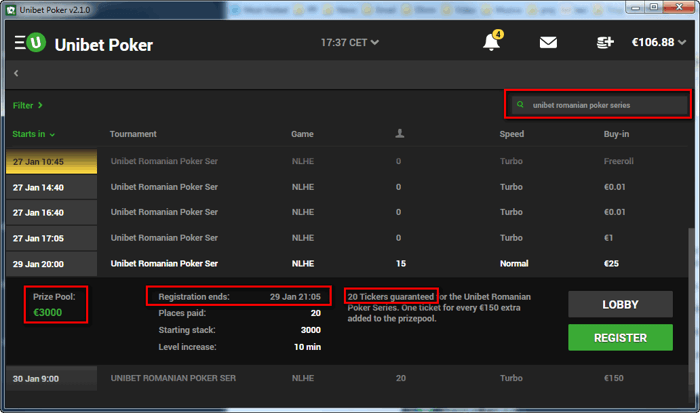The width and height of the screenshot is (700, 413).
Task: Sort by the Buy-in column header
Action: click(x=616, y=134)
